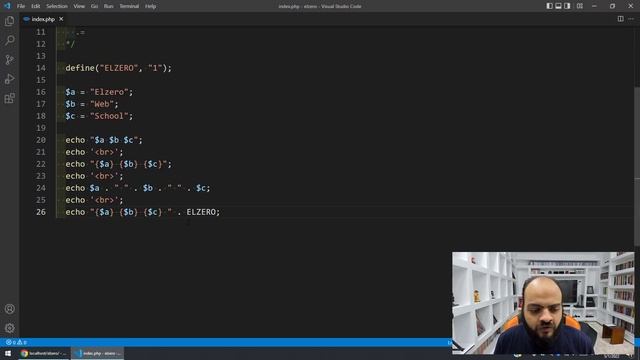Open the Terminal menu
Image resolution: width=640 pixels, height=360 pixels.
129,6
